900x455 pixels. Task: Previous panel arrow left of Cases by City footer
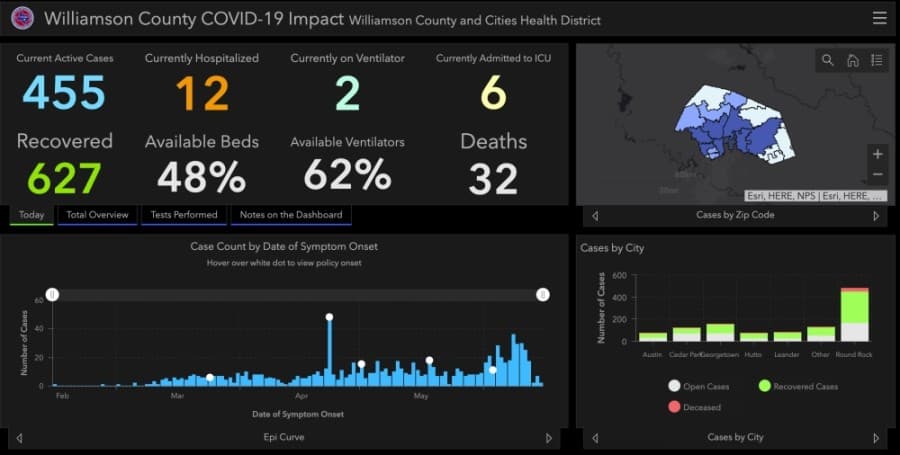pyautogui.click(x=595, y=438)
